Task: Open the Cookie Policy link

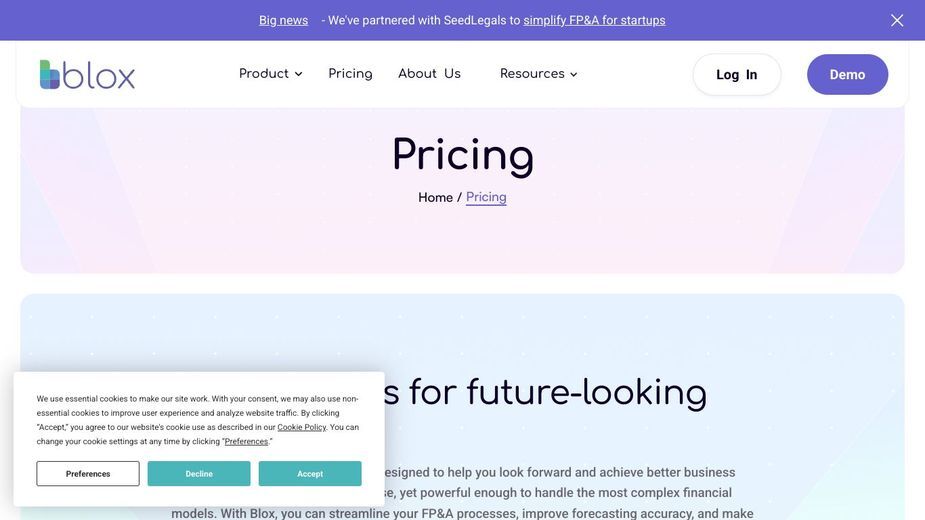Action: (301, 427)
